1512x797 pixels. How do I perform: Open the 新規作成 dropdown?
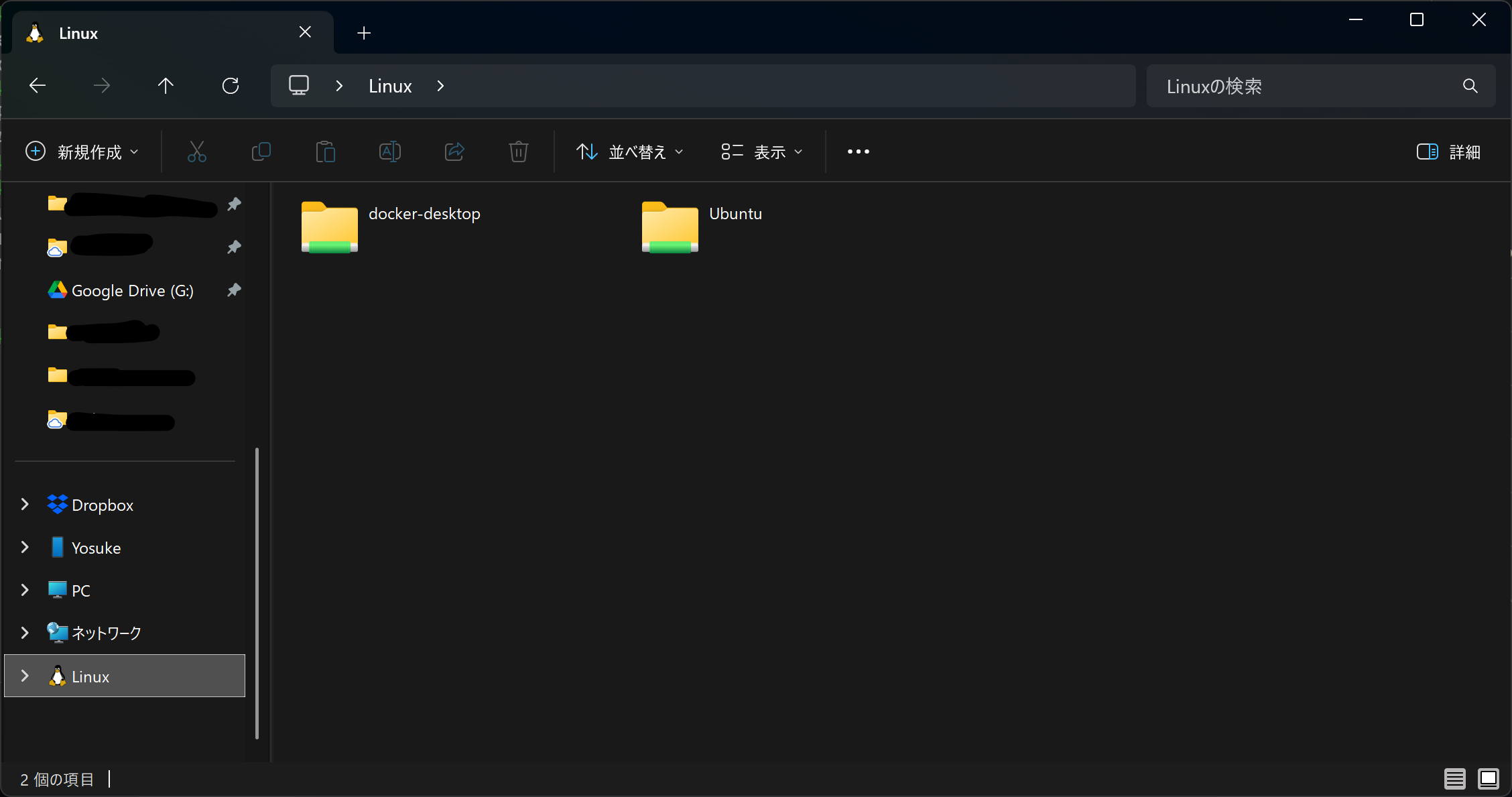[82, 152]
